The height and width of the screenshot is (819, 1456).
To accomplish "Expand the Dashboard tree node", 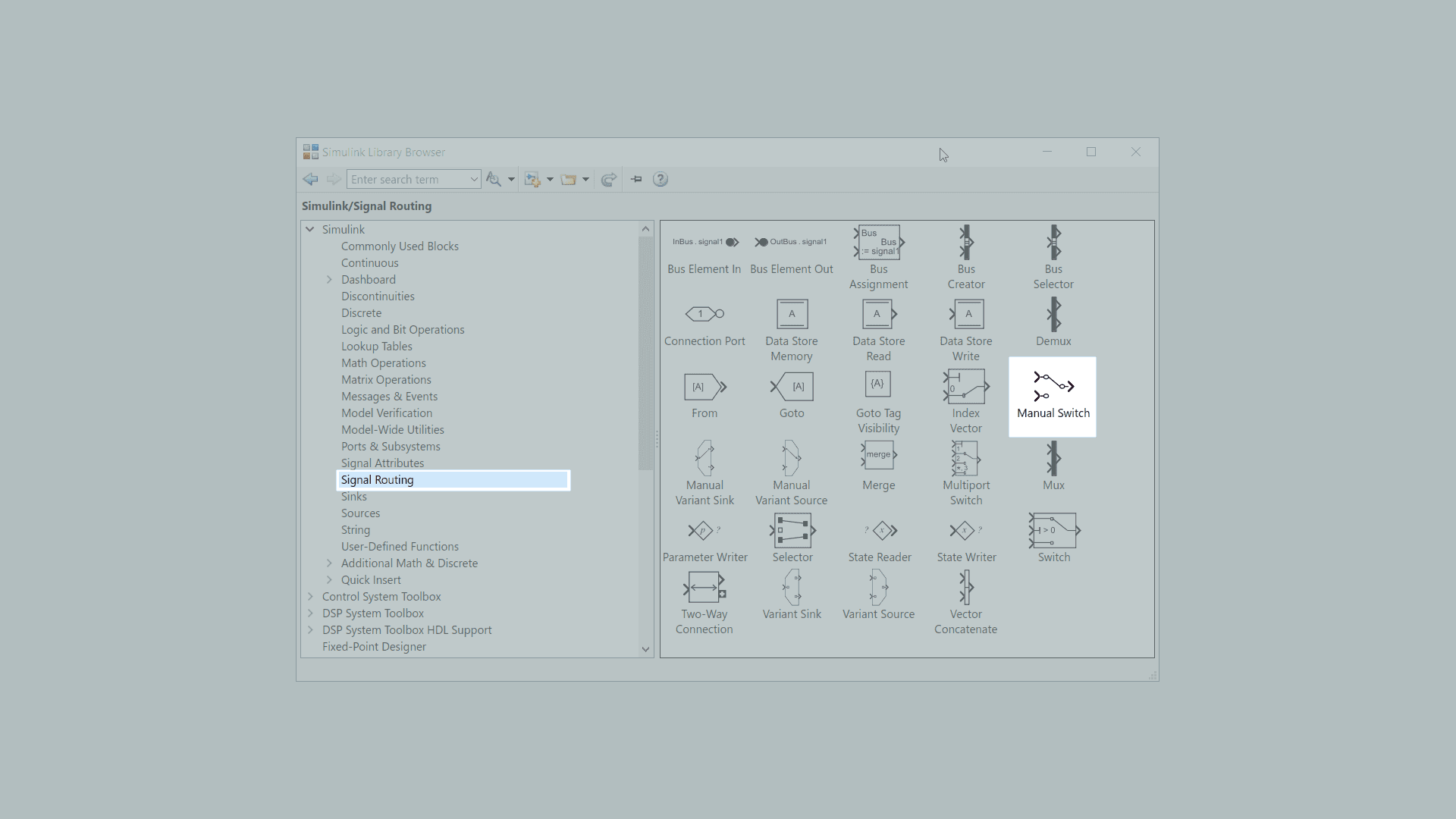I will point(329,280).
